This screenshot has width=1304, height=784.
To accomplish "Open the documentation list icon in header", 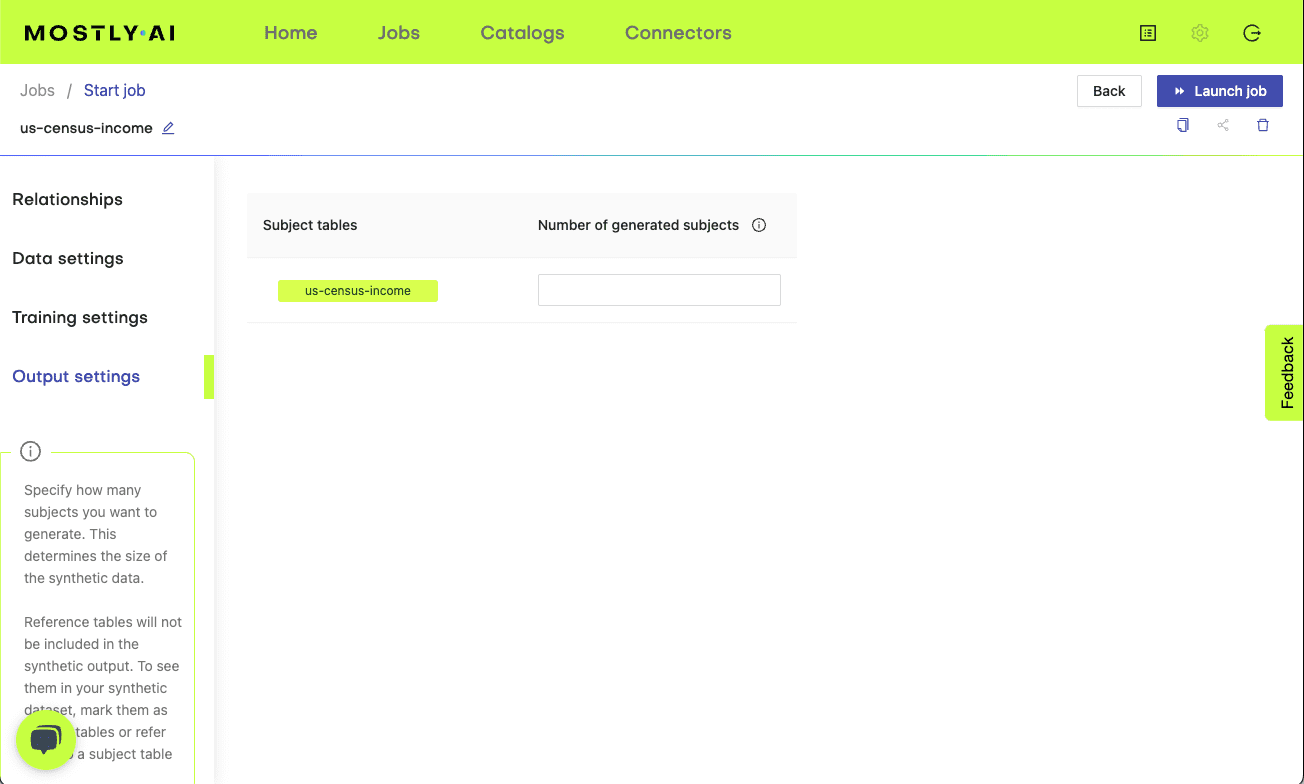I will tap(1148, 33).
